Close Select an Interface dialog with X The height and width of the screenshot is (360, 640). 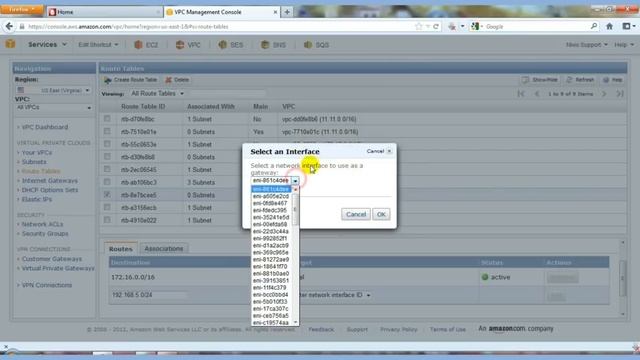pyautogui.click(x=389, y=151)
